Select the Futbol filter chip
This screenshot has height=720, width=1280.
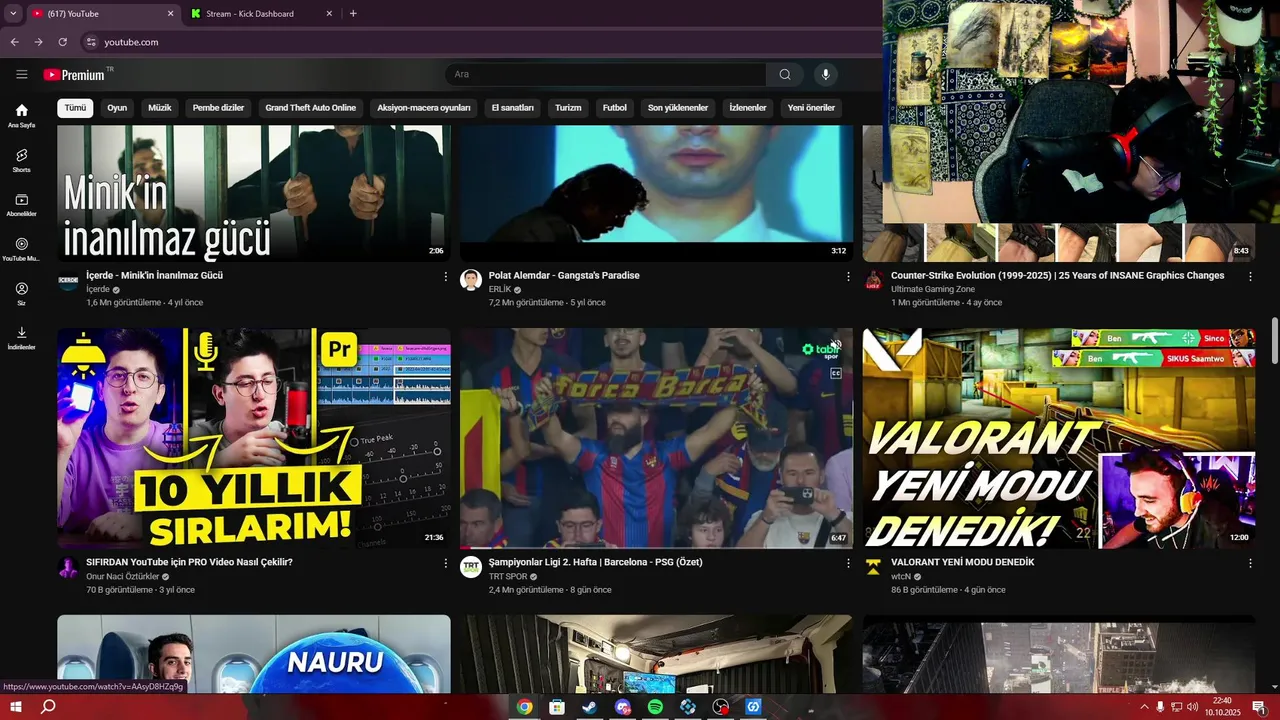(615, 108)
